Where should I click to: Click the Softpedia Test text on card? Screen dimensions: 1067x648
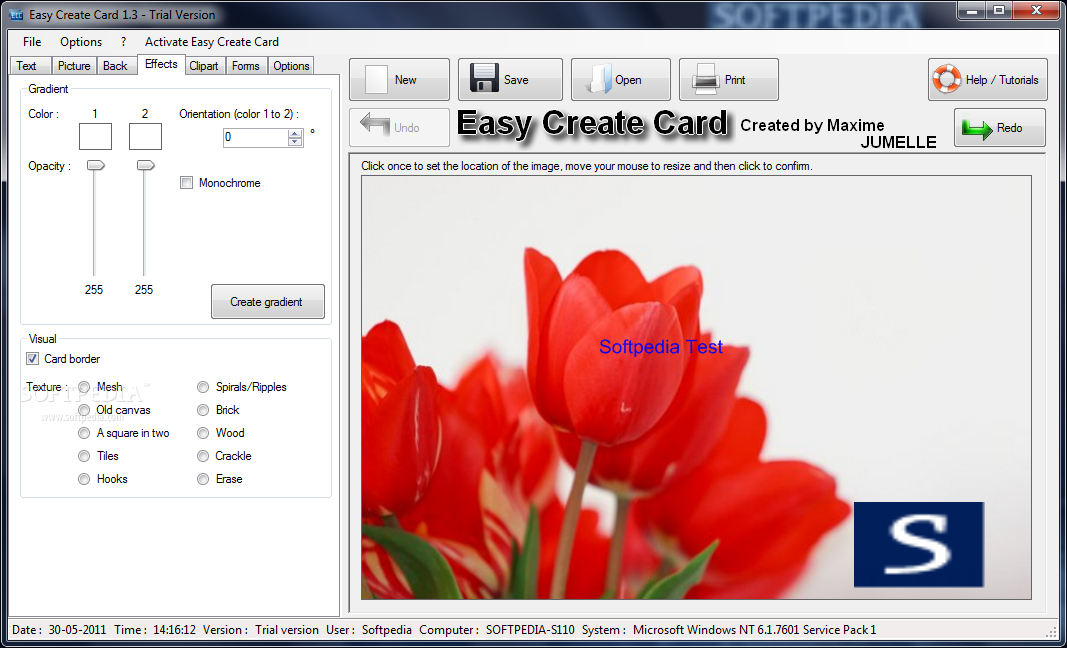[x=661, y=347]
